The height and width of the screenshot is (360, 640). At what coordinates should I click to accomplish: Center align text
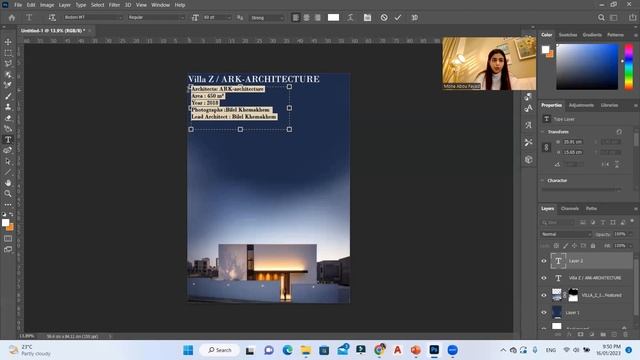[x=307, y=18]
